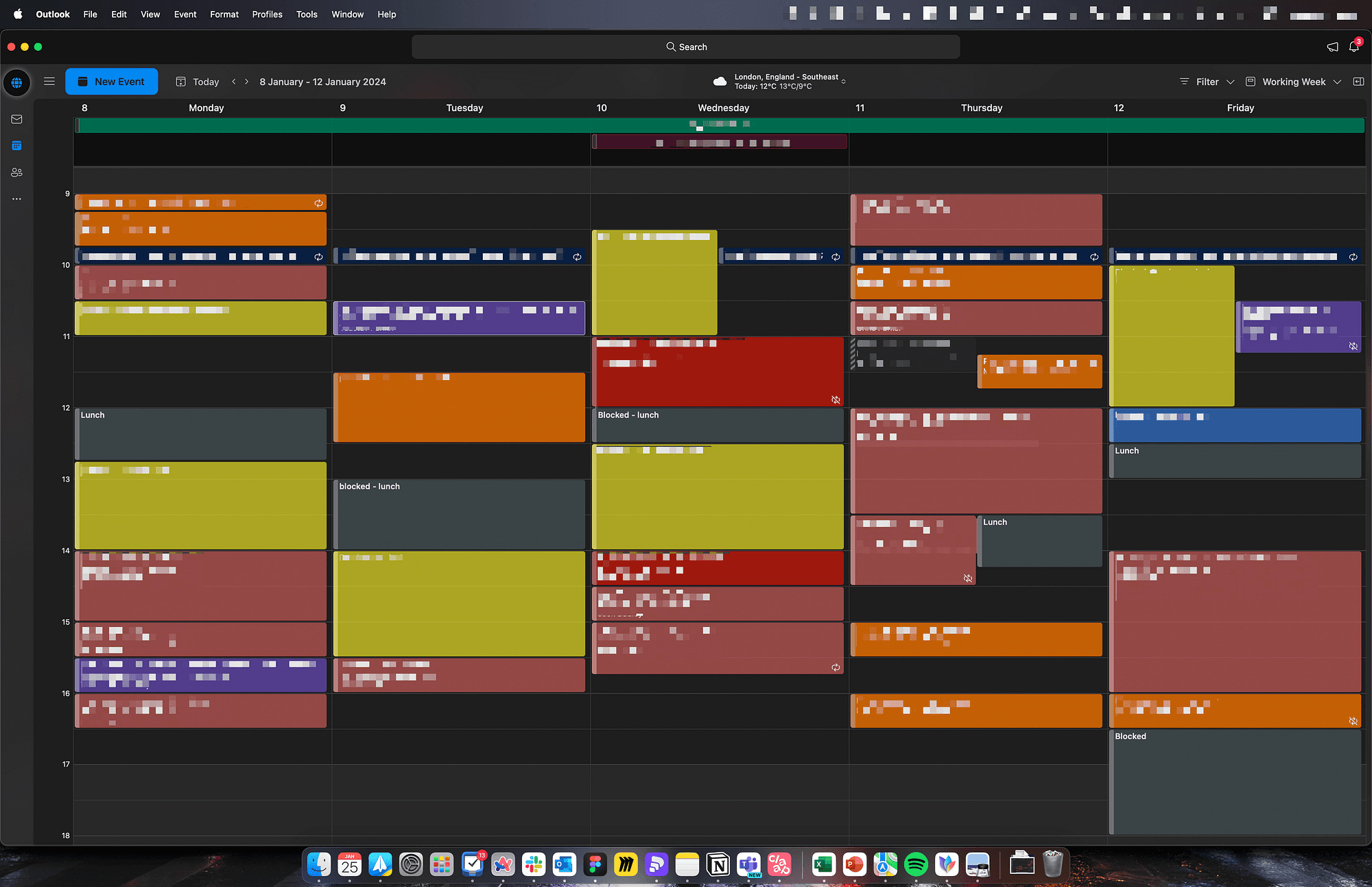This screenshot has height=887, width=1372.
Task: Open the notifications bell icon
Action: 1353,47
